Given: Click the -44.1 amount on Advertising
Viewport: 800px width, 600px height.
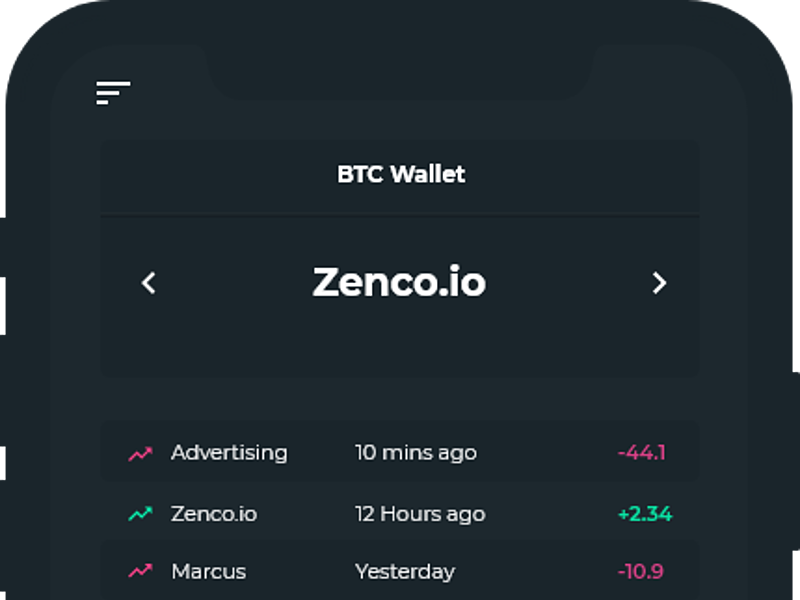Looking at the screenshot, I should point(644,452).
